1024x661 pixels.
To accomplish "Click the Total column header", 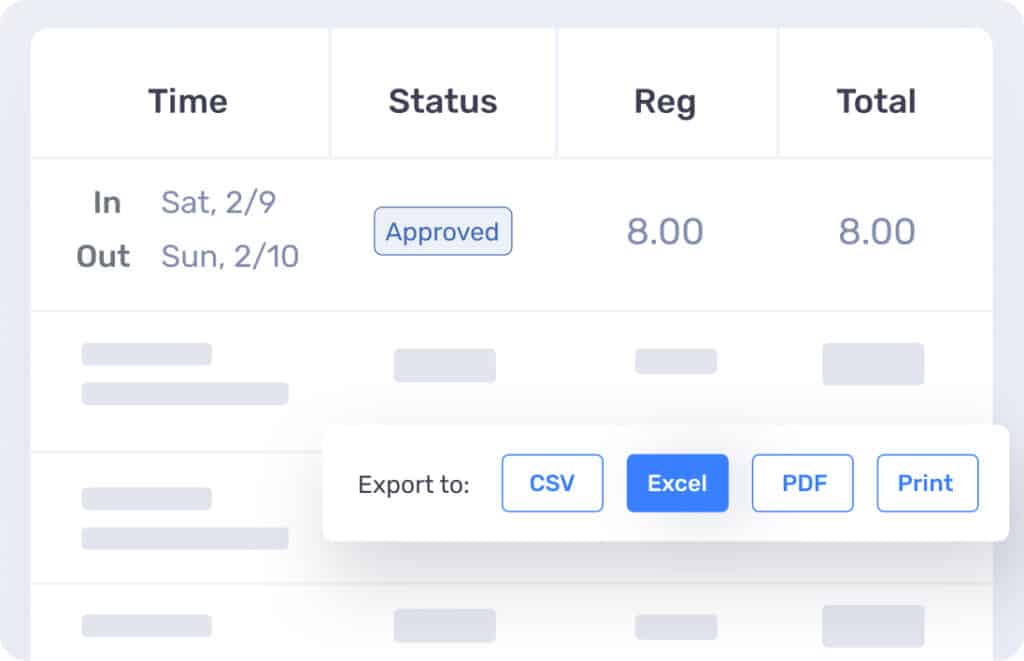I will point(876,101).
